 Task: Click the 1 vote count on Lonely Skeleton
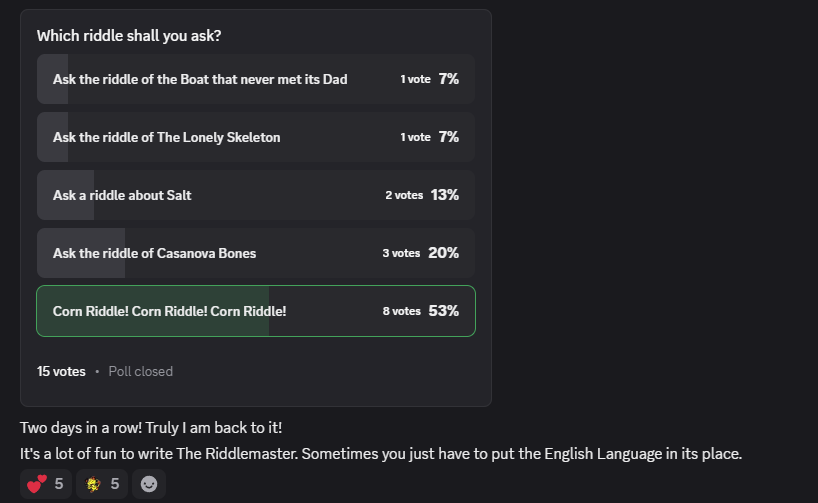pos(415,137)
